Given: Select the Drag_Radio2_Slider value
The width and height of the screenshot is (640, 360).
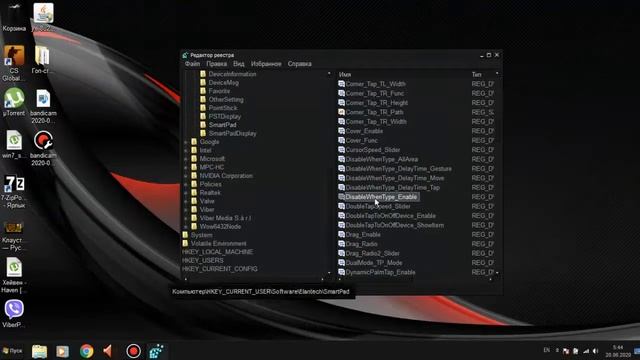Looking at the screenshot, I should tap(373, 253).
